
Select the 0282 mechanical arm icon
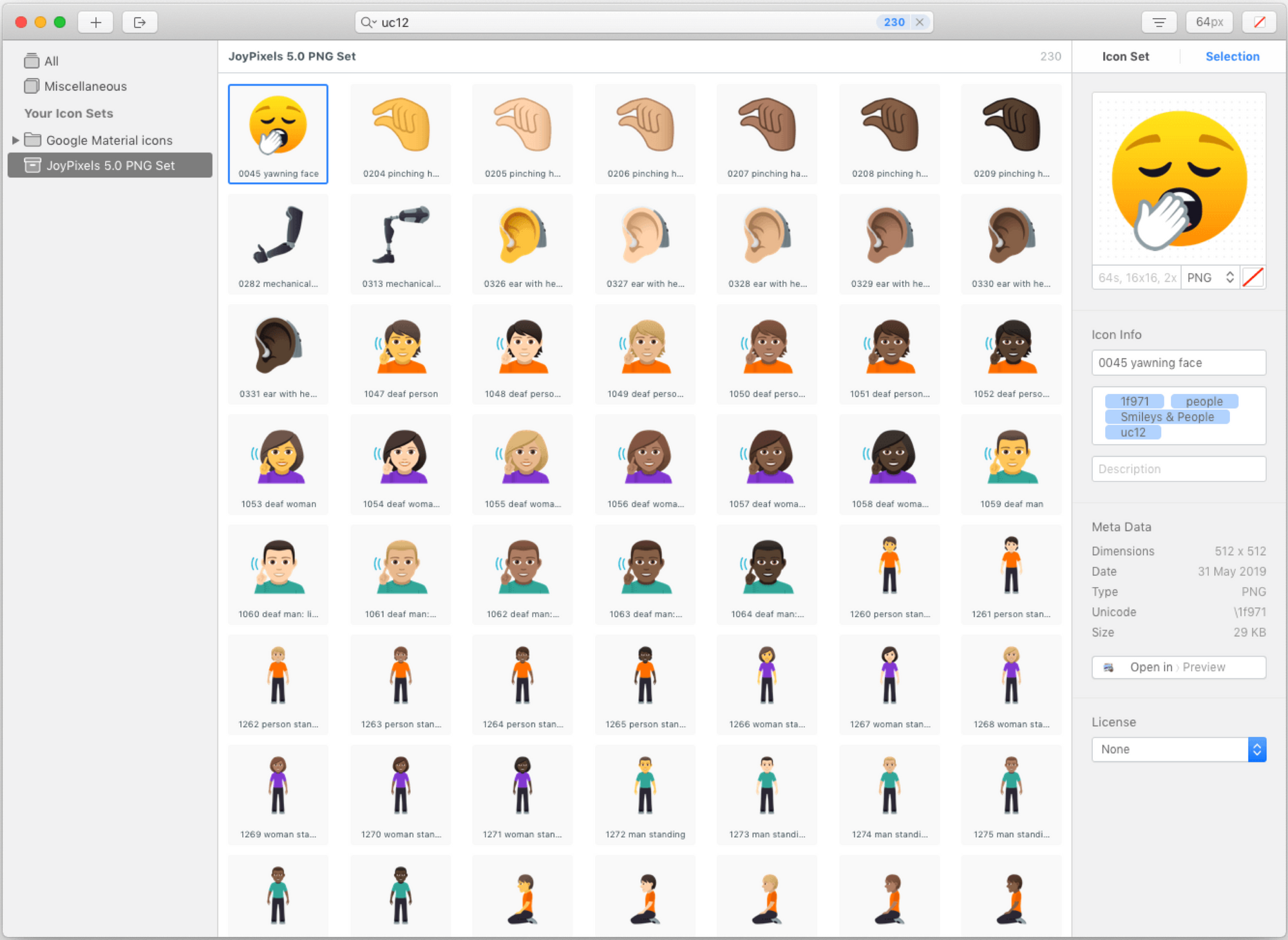point(278,245)
